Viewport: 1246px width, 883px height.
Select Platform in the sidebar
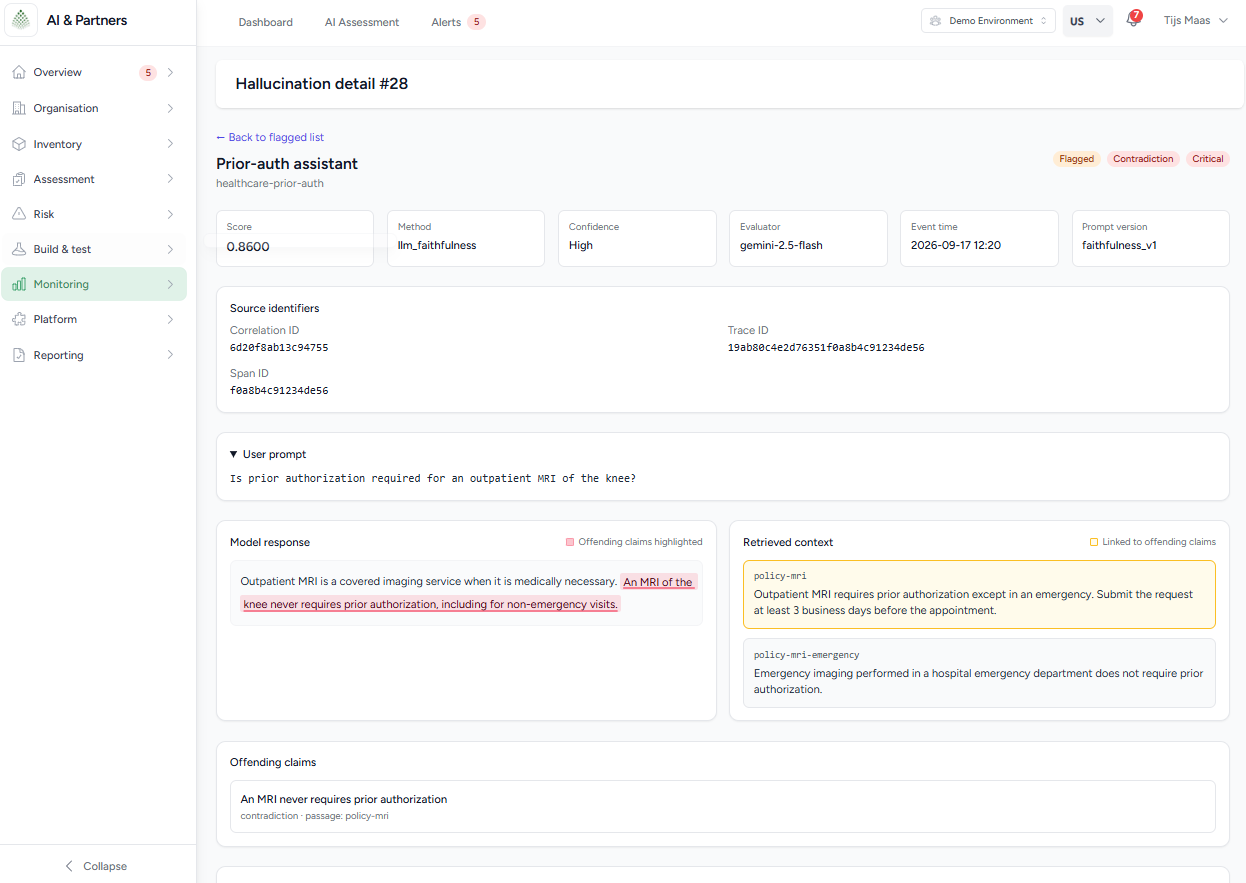[94, 319]
